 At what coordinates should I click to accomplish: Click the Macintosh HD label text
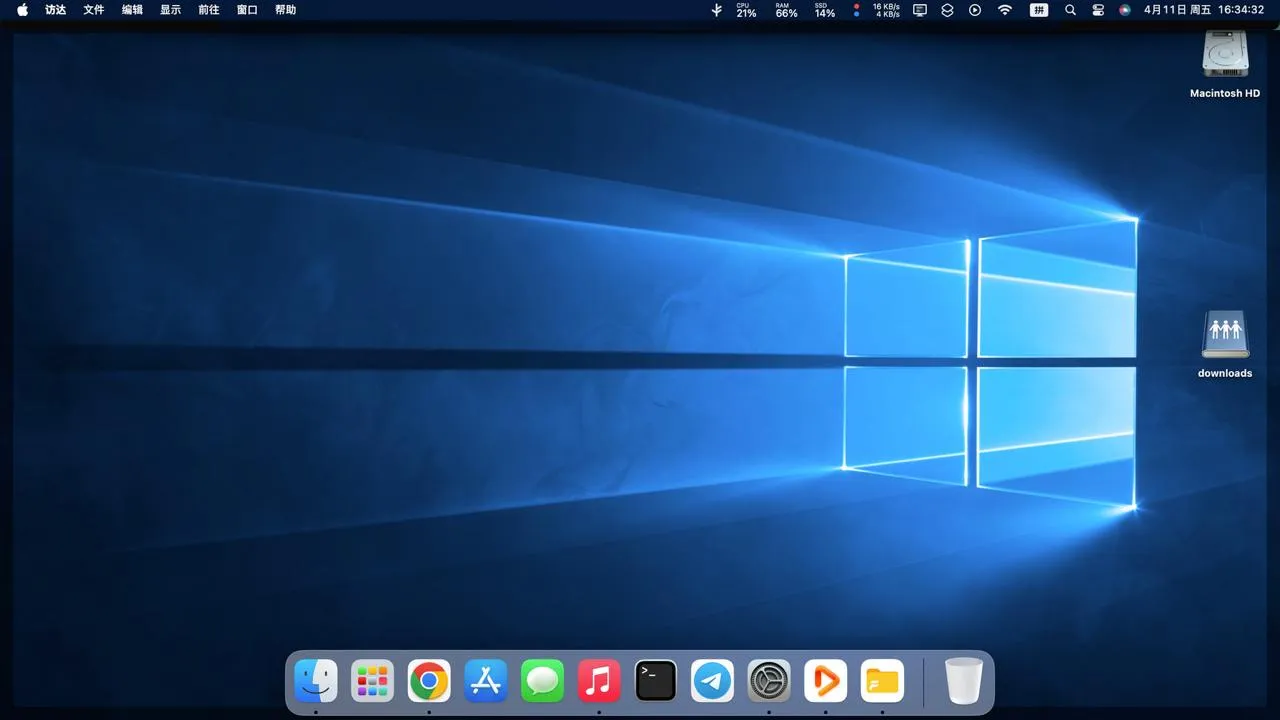pyautogui.click(x=1225, y=93)
